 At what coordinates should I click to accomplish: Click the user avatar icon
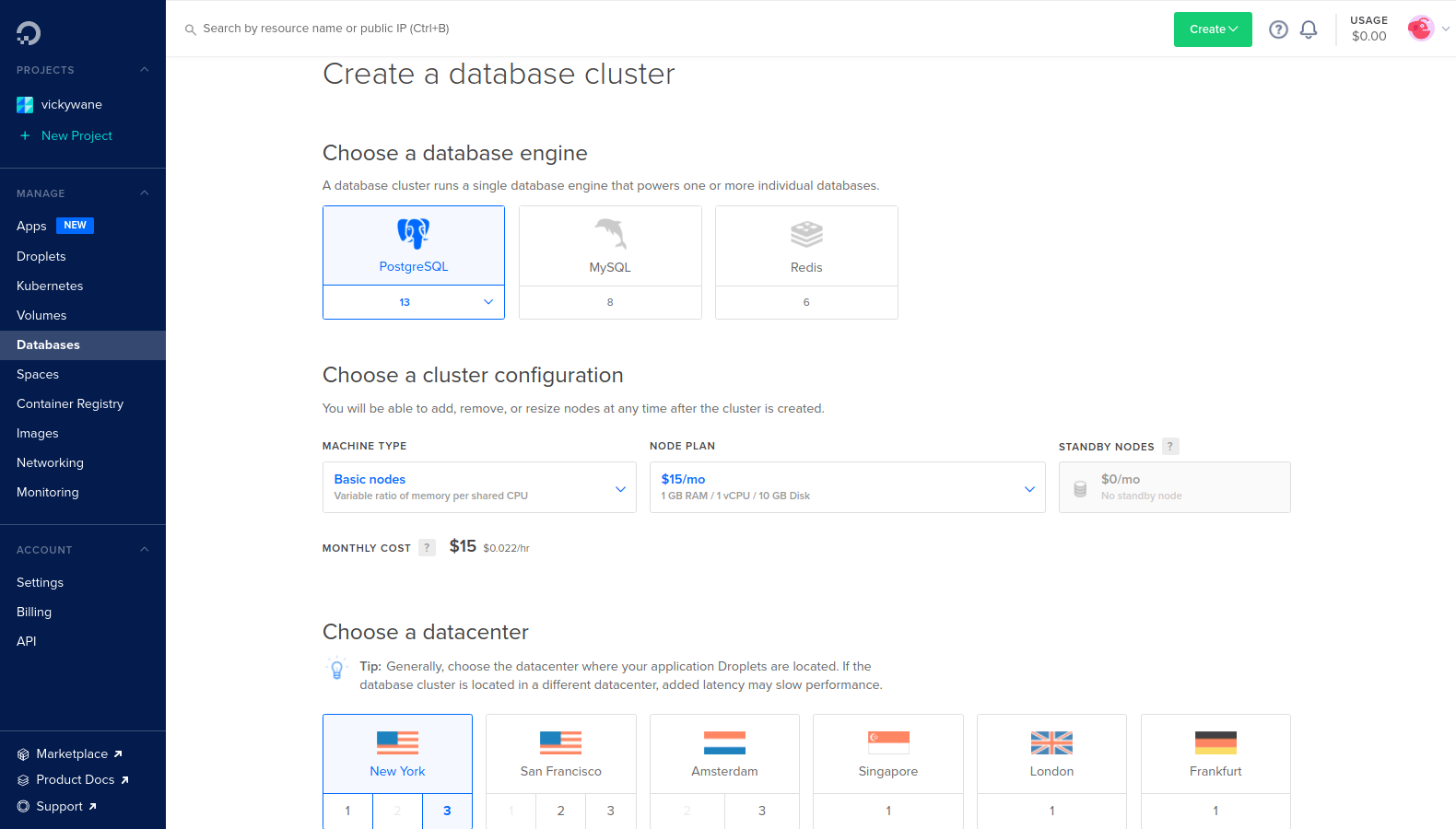coord(1420,29)
